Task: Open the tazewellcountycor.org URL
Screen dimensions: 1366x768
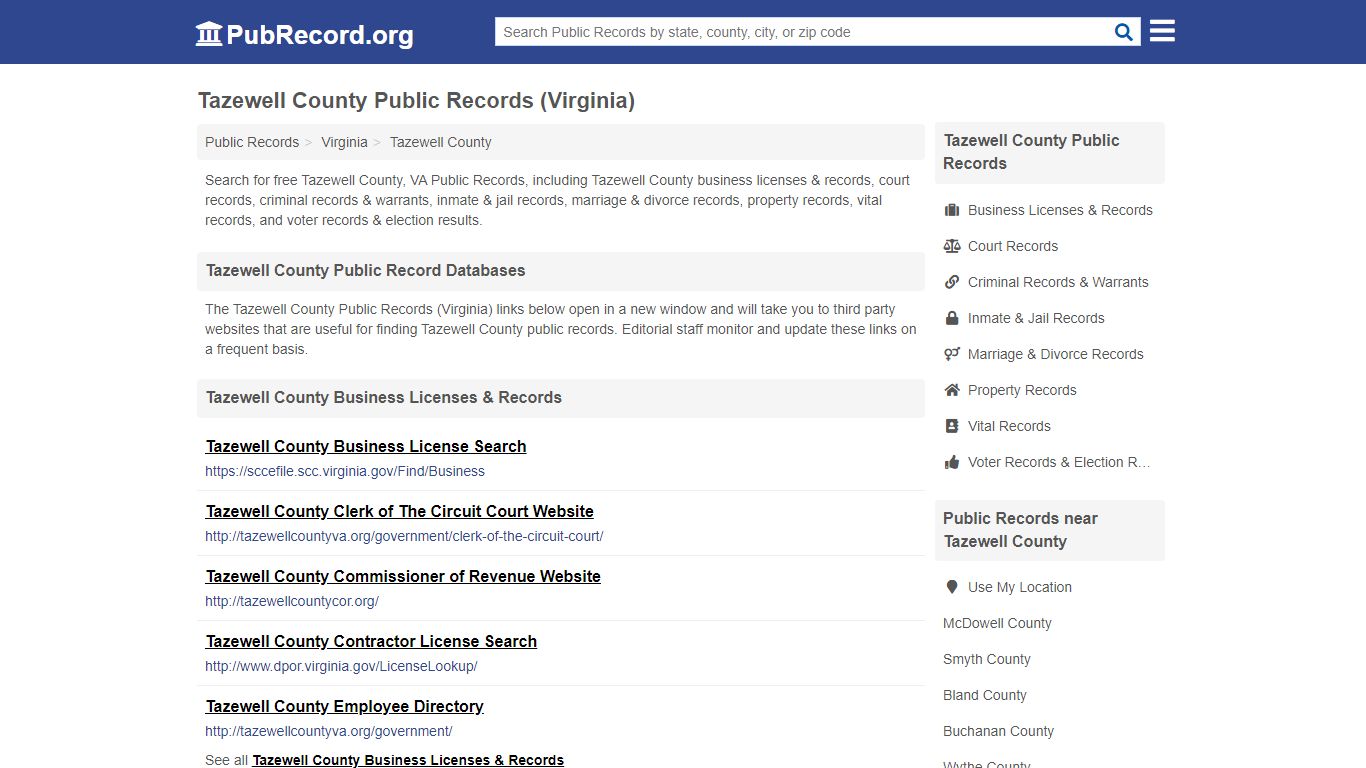Action: pyautogui.click(x=292, y=601)
